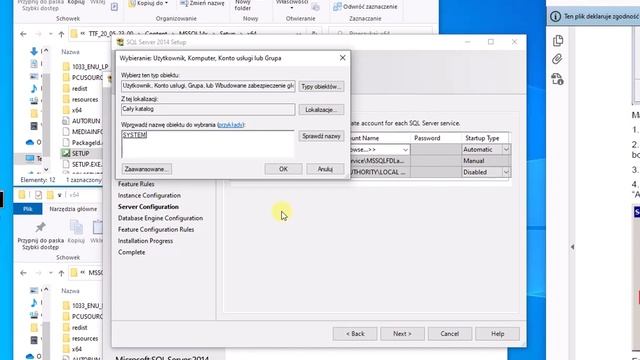Click Up arrow in upper Explorer
640x360 pixels.
coord(61,34)
